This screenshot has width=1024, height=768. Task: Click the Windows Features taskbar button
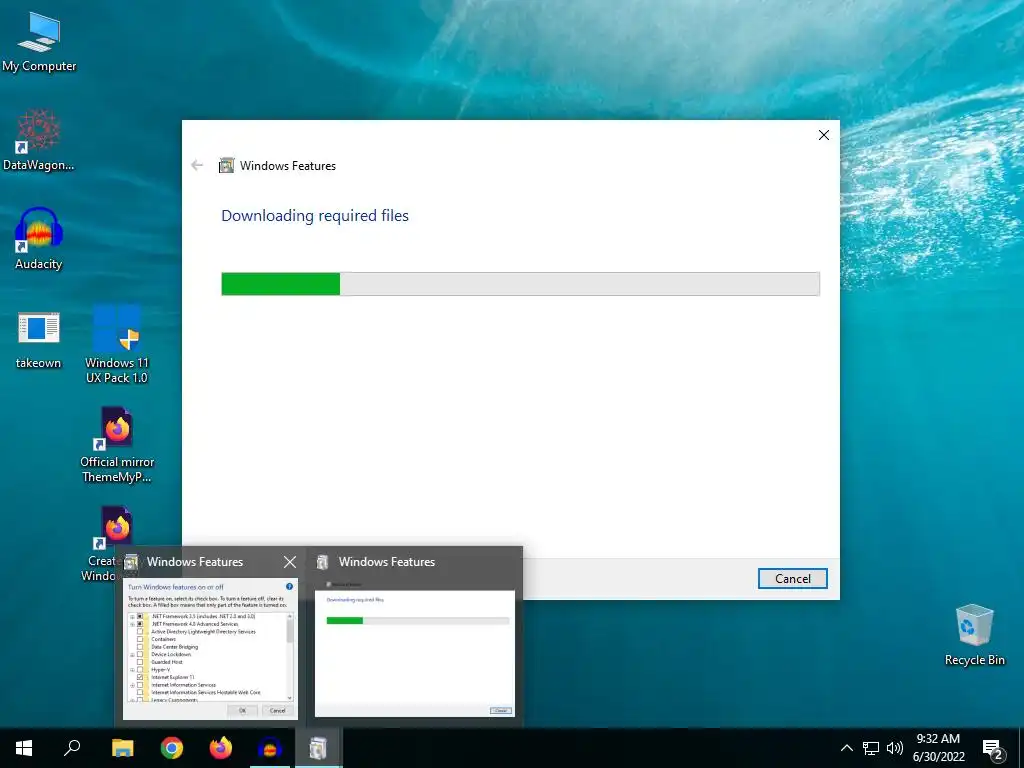319,748
